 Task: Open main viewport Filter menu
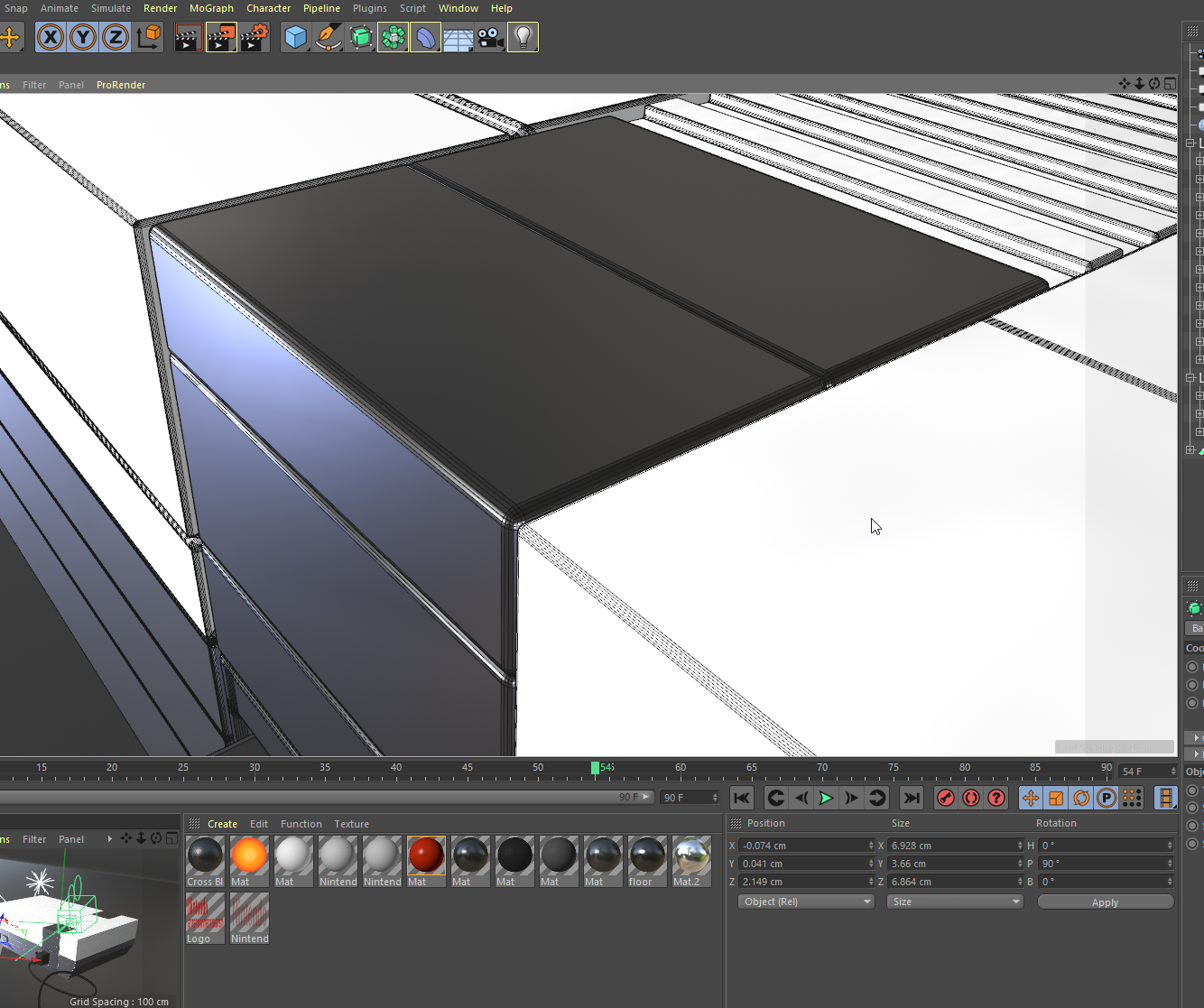point(34,85)
